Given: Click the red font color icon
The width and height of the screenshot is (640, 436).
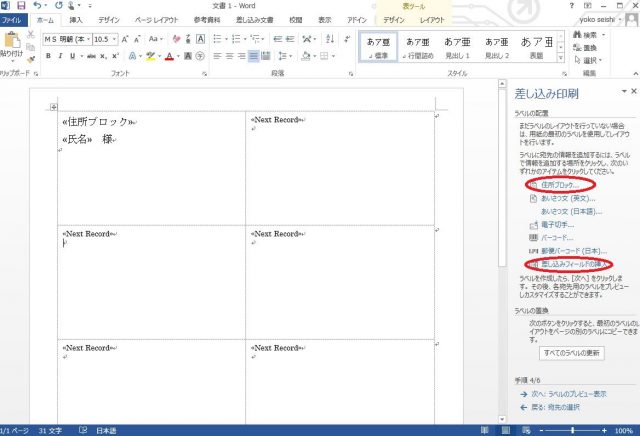Looking at the screenshot, I should tap(170, 56).
